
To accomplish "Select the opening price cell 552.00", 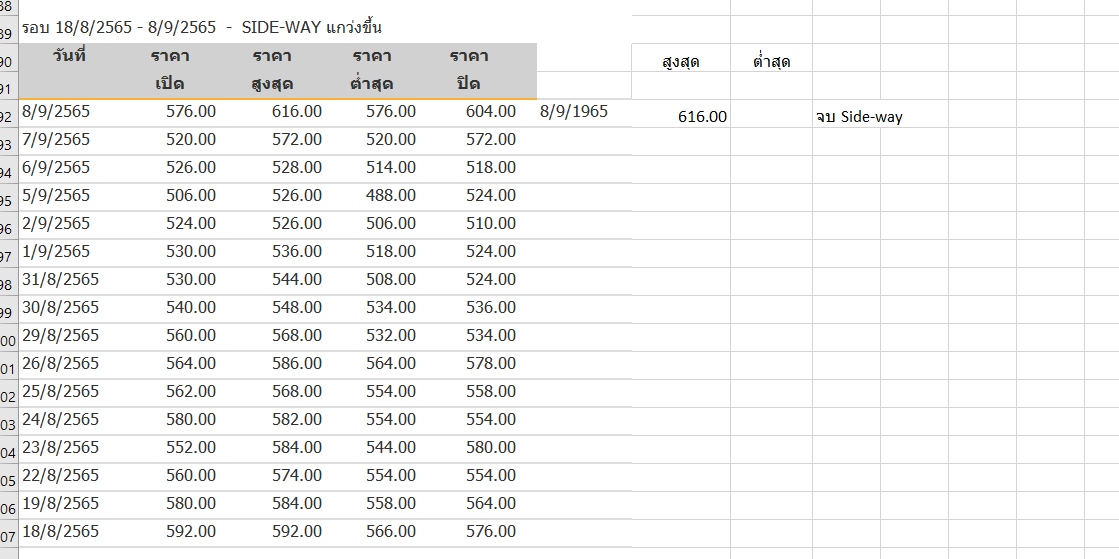I will pos(190,448).
